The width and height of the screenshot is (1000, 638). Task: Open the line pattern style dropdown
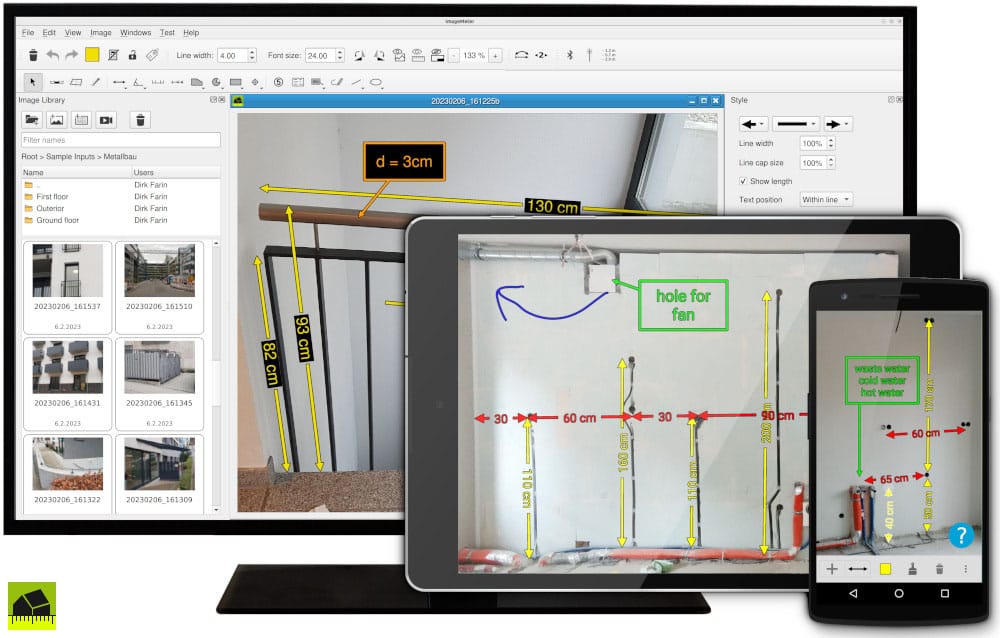click(797, 123)
